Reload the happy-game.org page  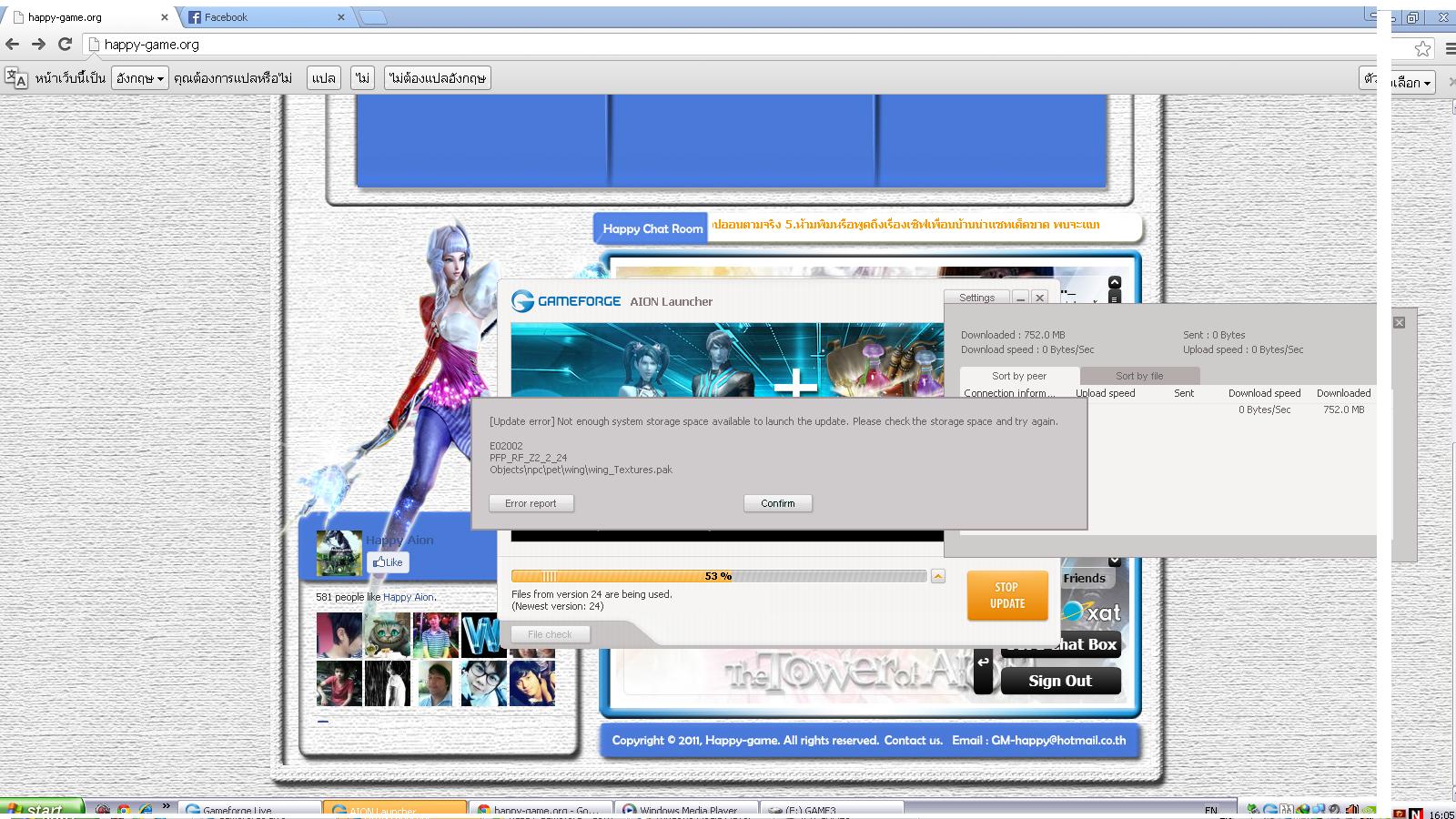[65, 44]
